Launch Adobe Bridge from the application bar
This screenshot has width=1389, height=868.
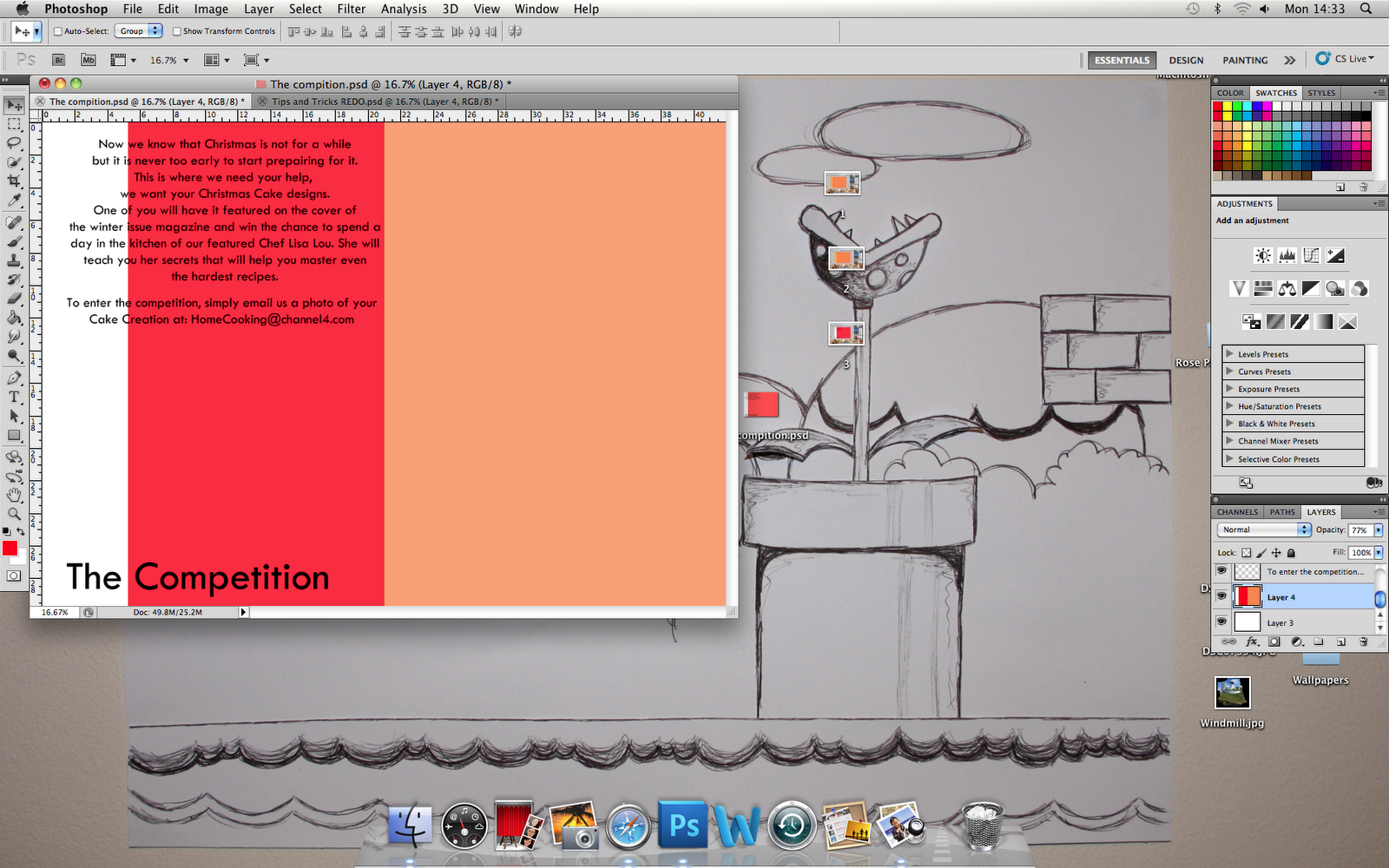(x=58, y=60)
